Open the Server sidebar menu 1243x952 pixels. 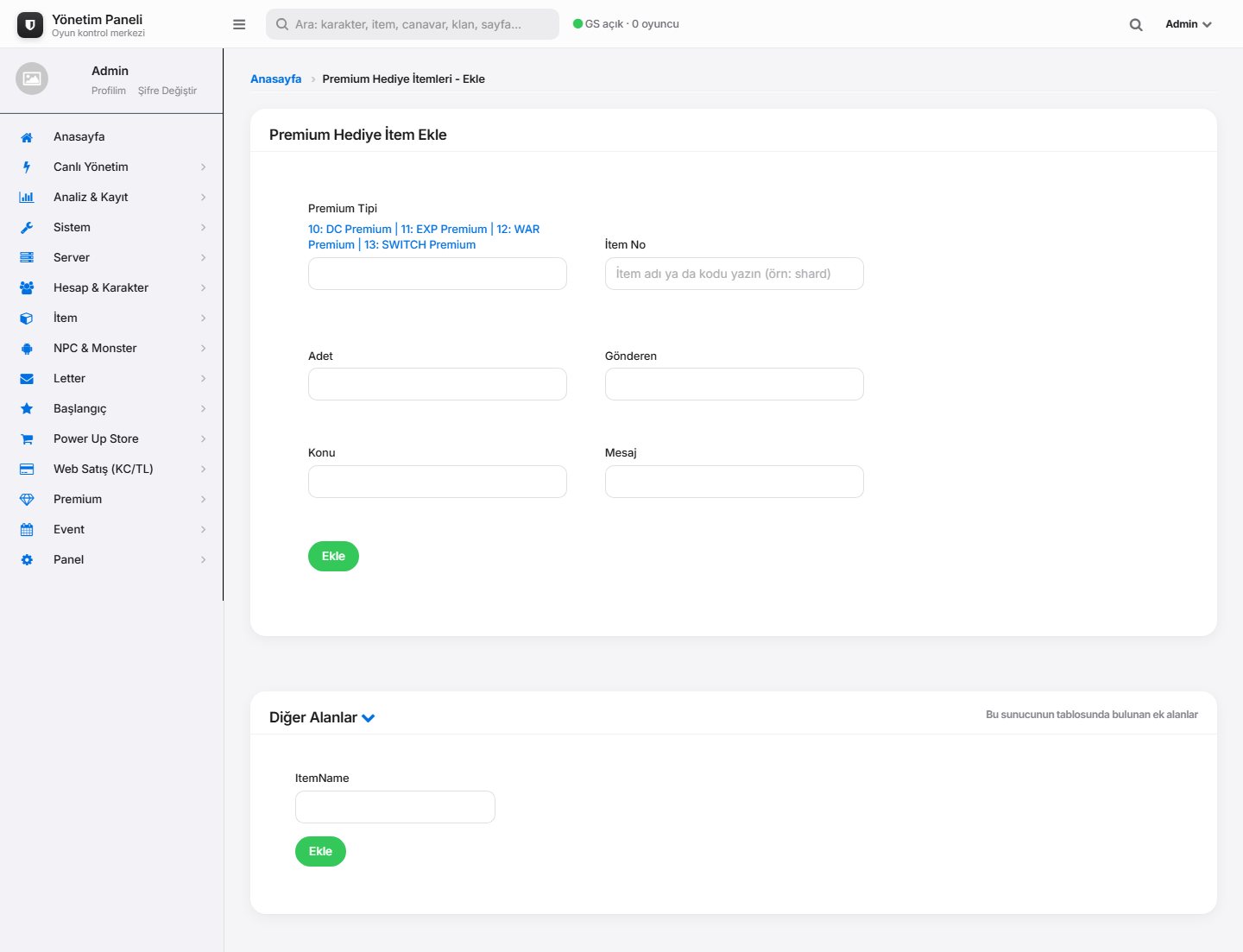tap(112, 257)
